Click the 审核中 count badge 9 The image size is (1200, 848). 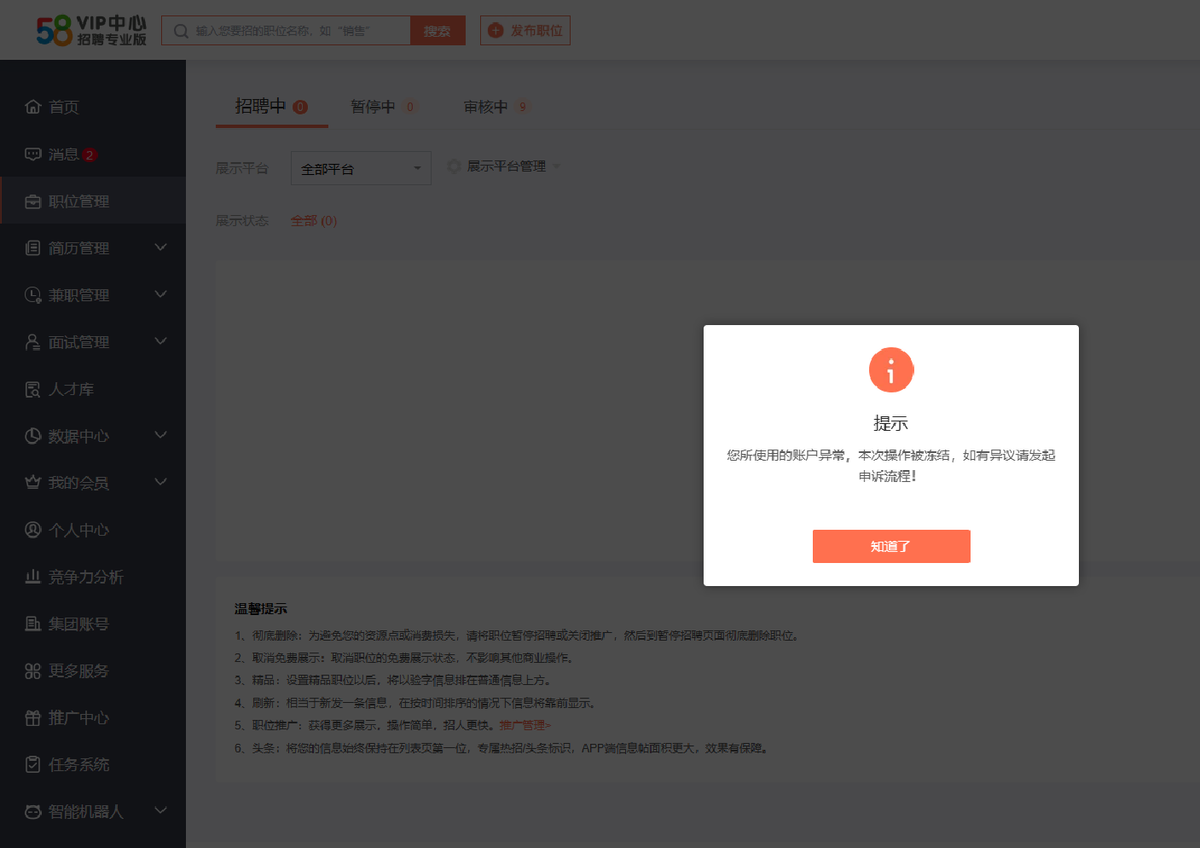pyautogui.click(x=523, y=107)
